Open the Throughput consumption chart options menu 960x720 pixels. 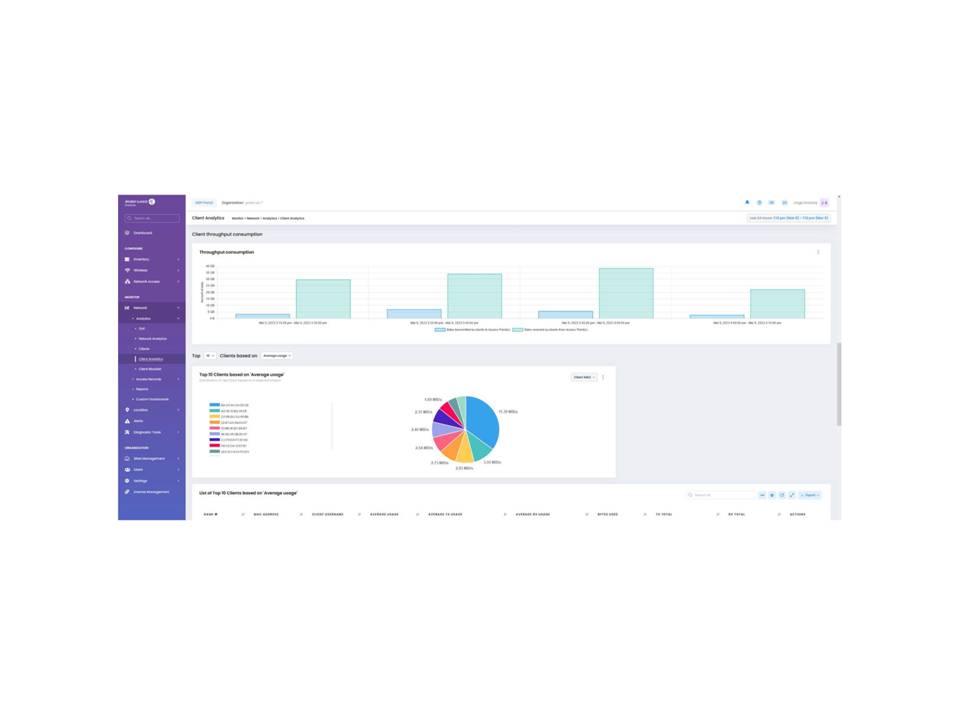(x=818, y=252)
